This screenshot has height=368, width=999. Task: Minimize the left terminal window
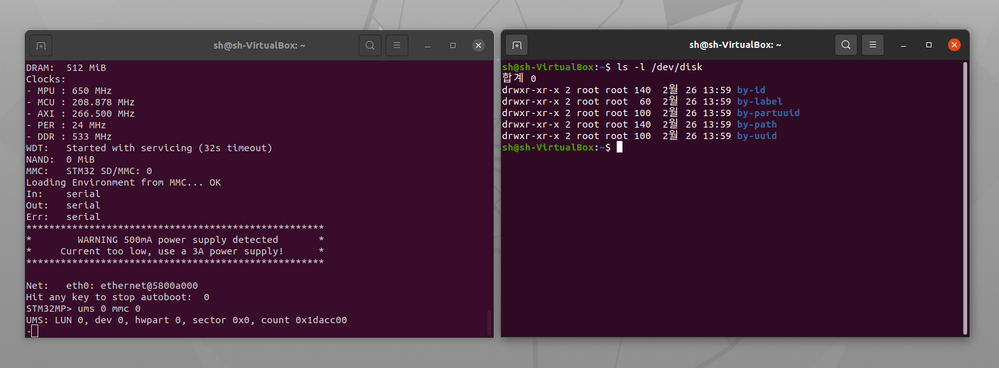[x=428, y=46]
